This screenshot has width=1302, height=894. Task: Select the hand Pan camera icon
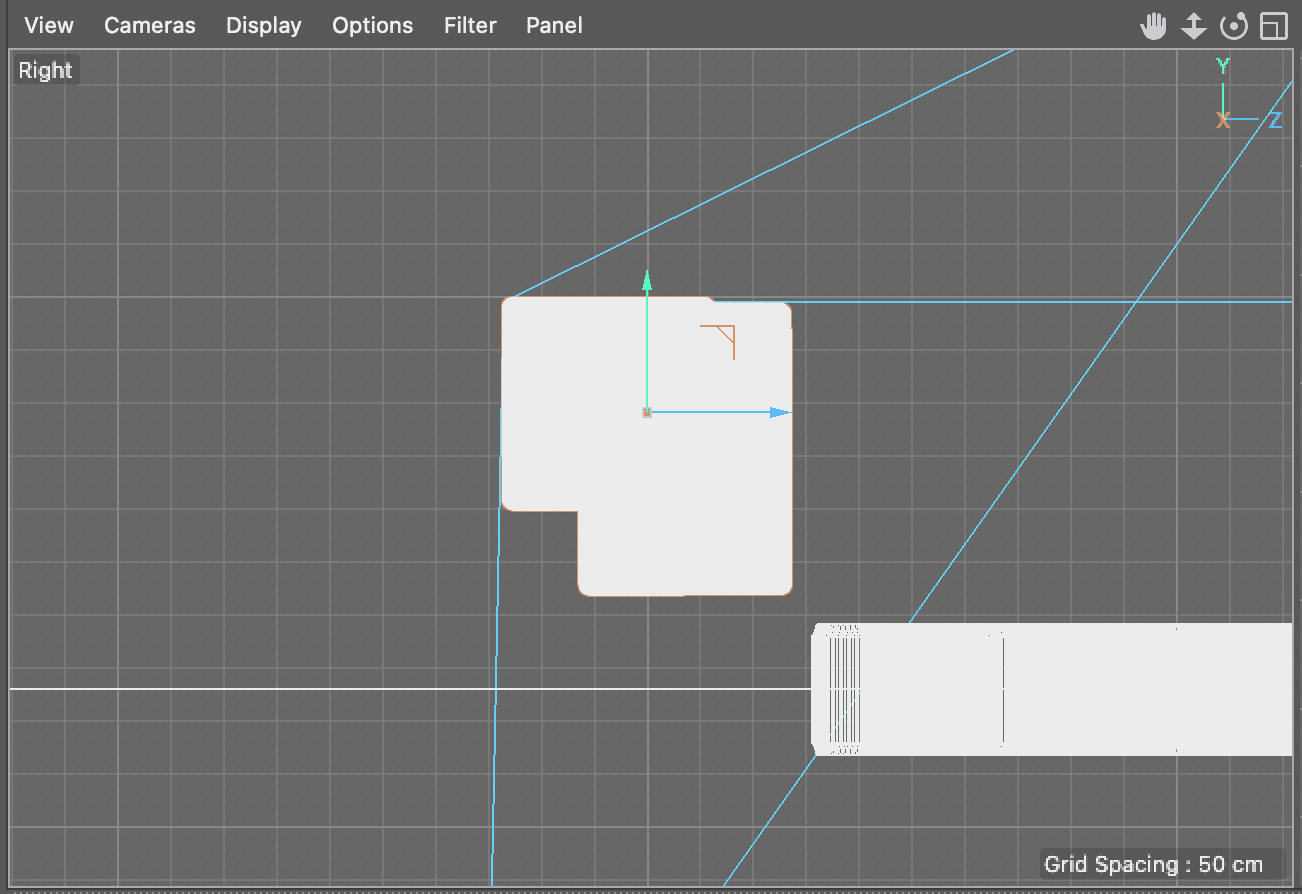[1153, 25]
